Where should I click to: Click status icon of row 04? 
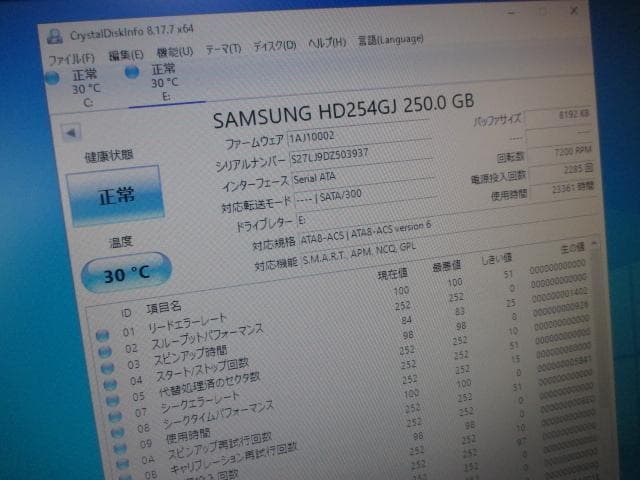tap(111, 384)
